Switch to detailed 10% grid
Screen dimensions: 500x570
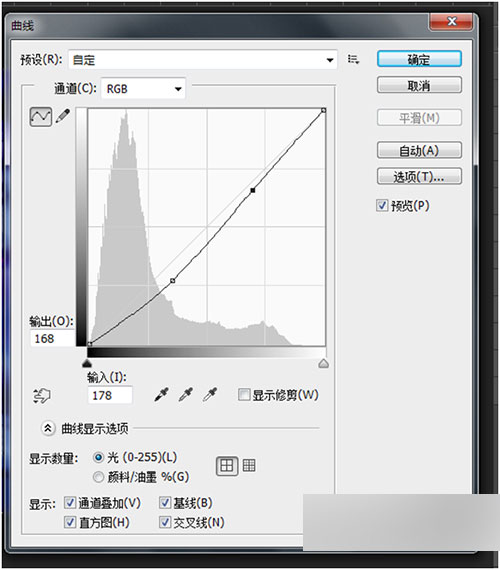pyautogui.click(x=249, y=465)
